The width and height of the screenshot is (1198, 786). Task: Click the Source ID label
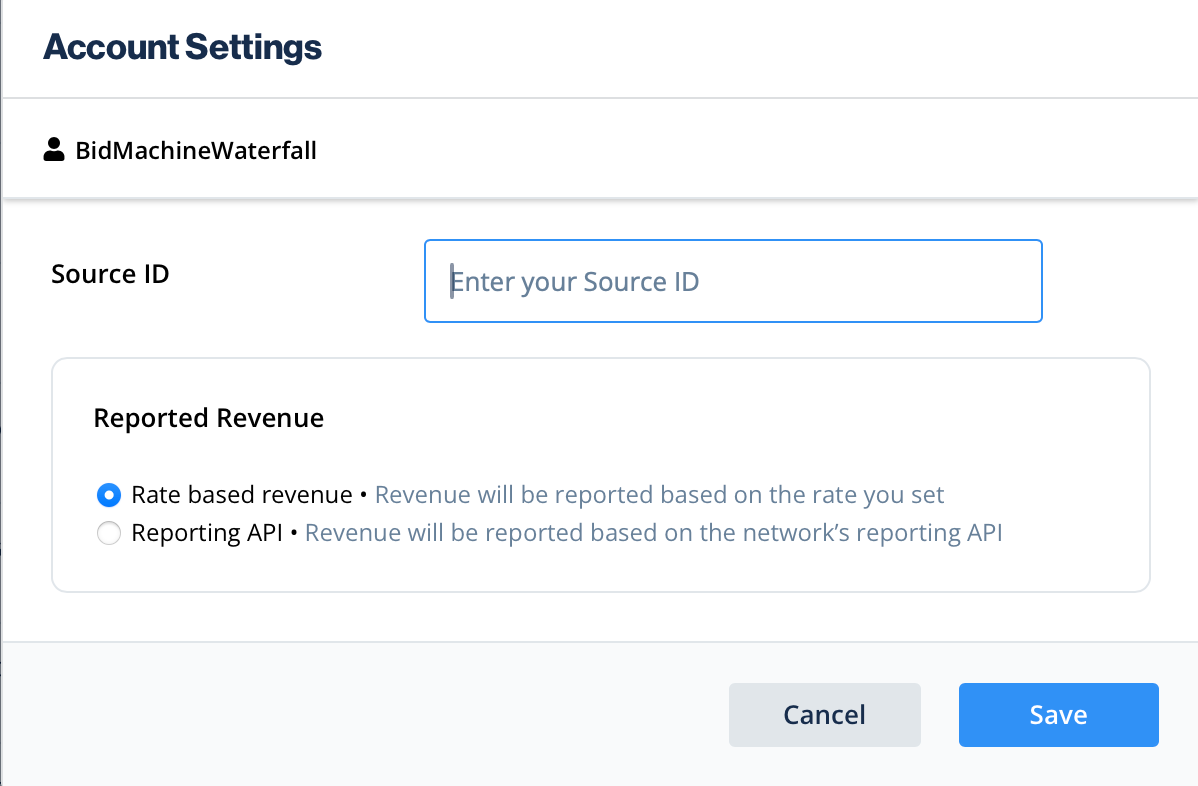click(x=110, y=274)
